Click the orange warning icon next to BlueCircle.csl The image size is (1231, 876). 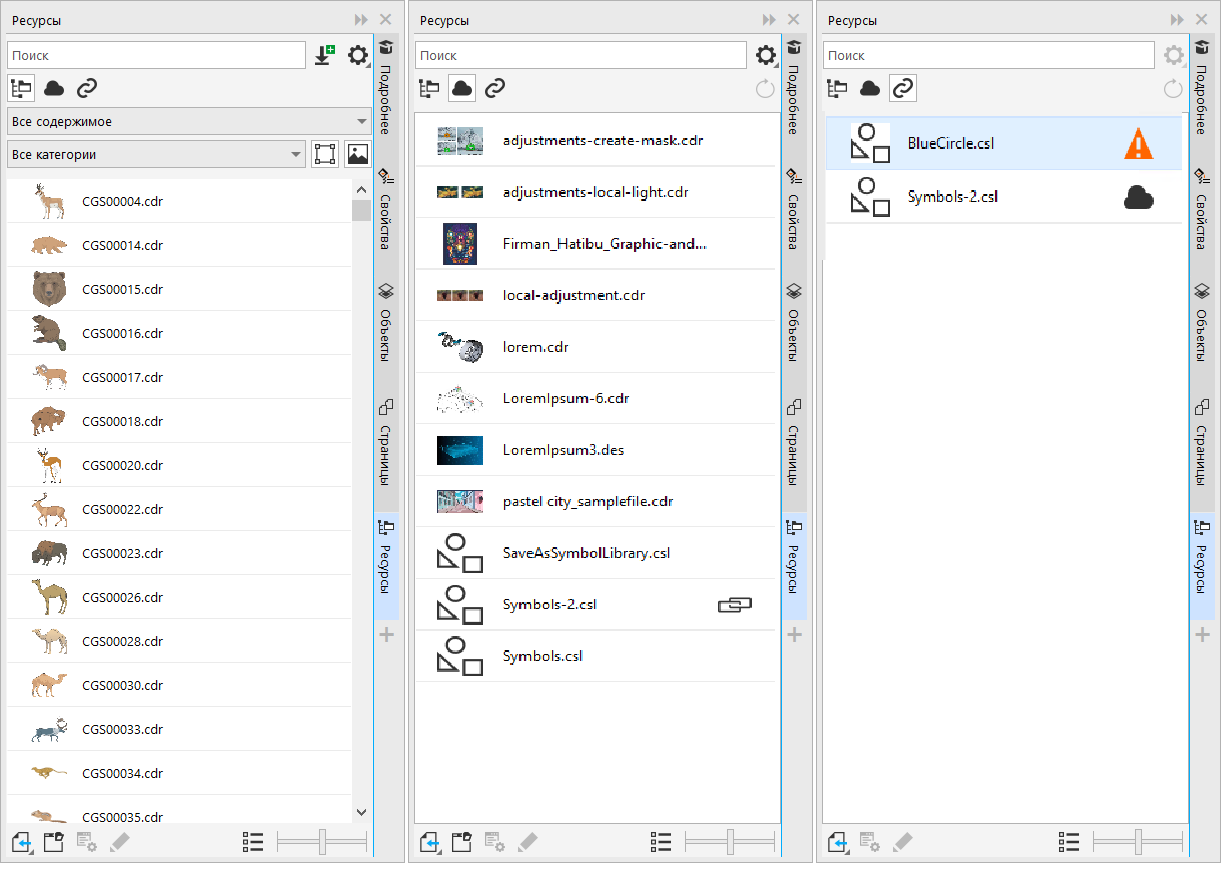point(1138,144)
